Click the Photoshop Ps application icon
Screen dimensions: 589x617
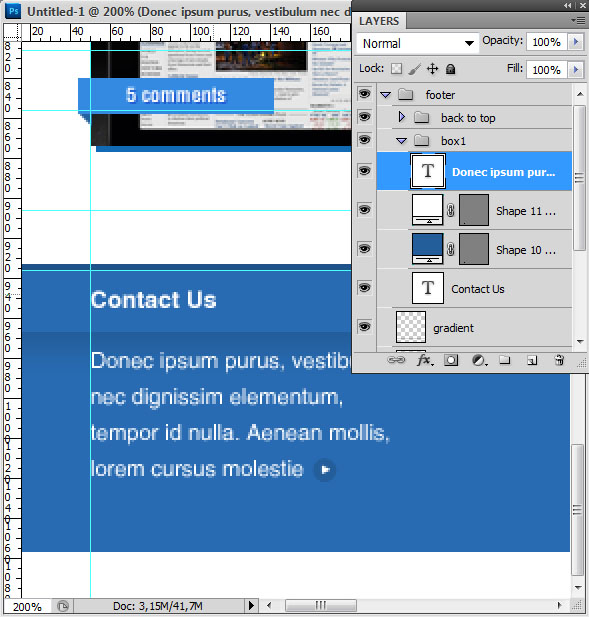[x=13, y=11]
